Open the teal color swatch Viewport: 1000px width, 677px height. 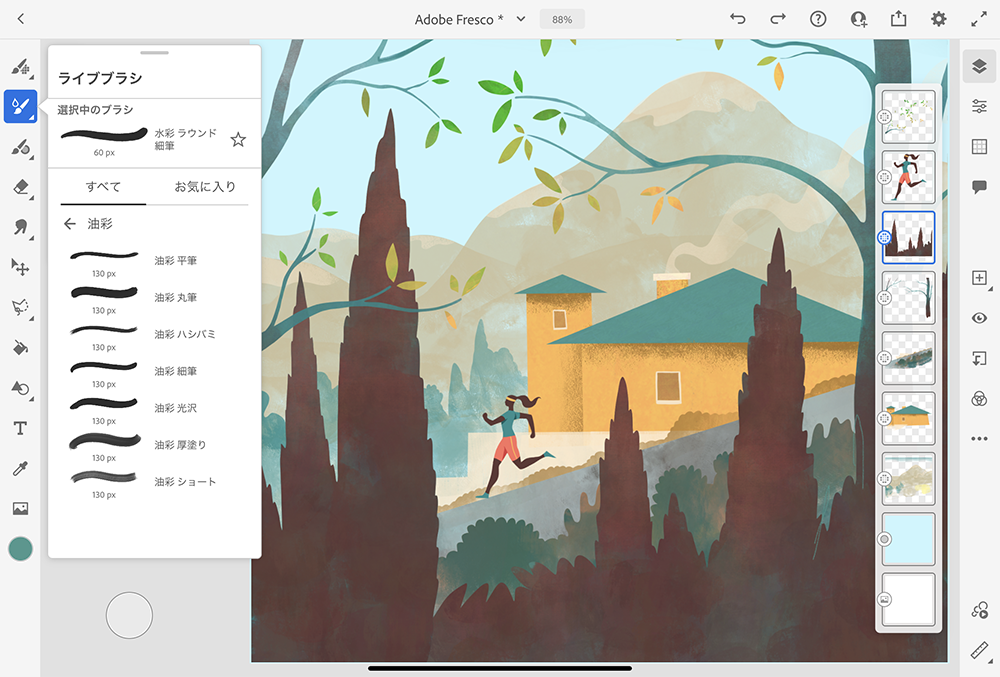pos(20,548)
